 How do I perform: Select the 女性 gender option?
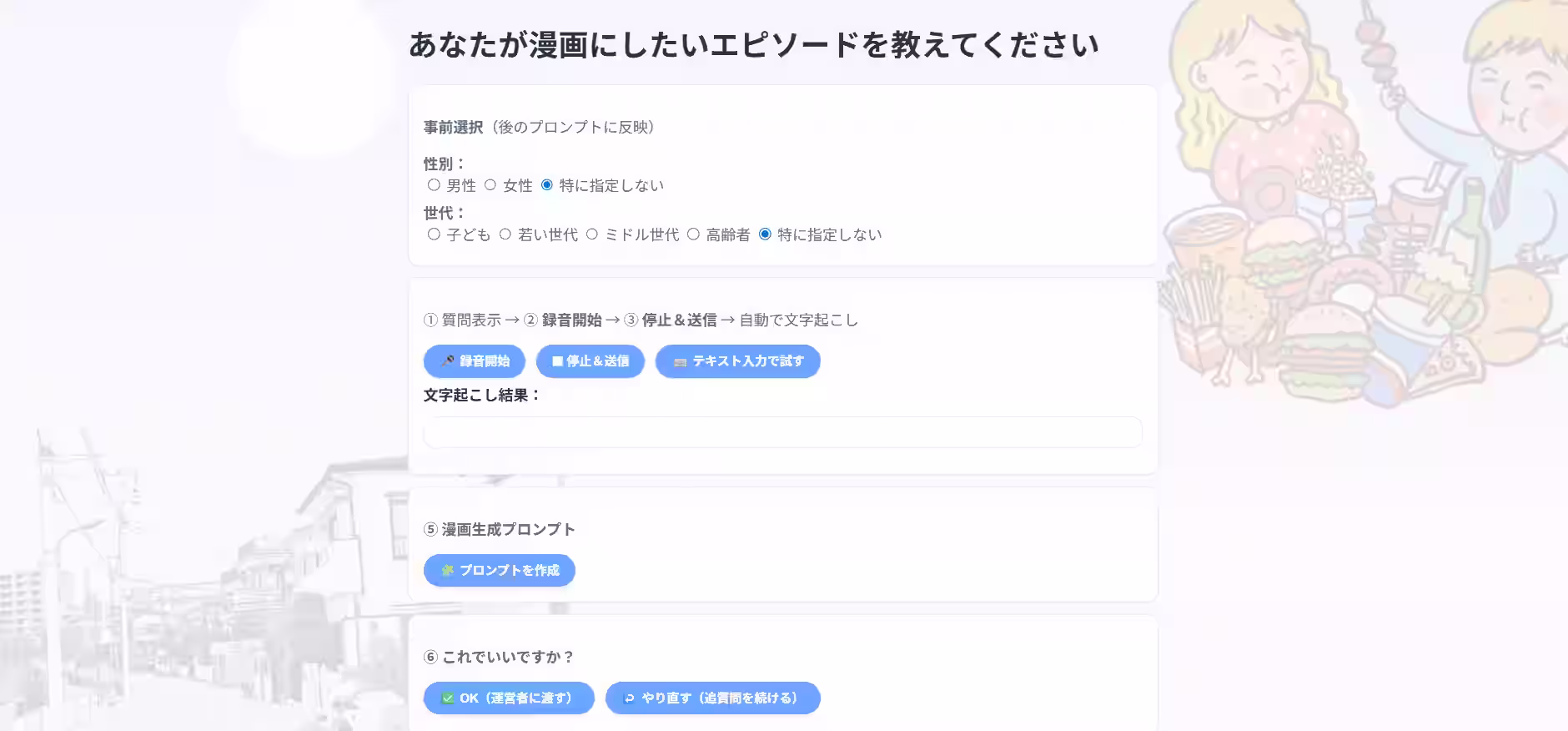tap(490, 185)
